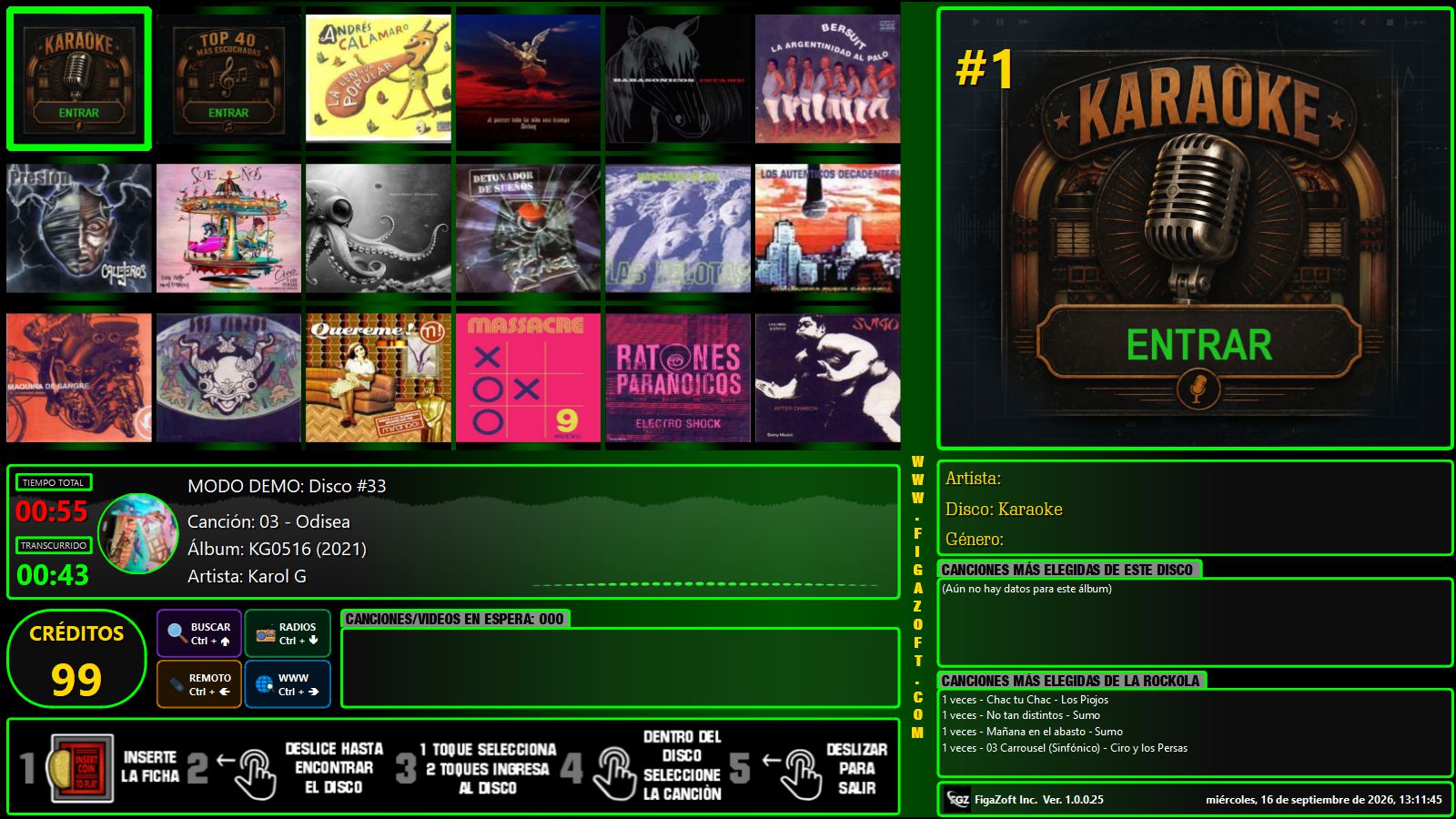Select 'Mañana en el abasto - Sumo' row
This screenshot has width=1456, height=819.
pyautogui.click(x=1032, y=732)
